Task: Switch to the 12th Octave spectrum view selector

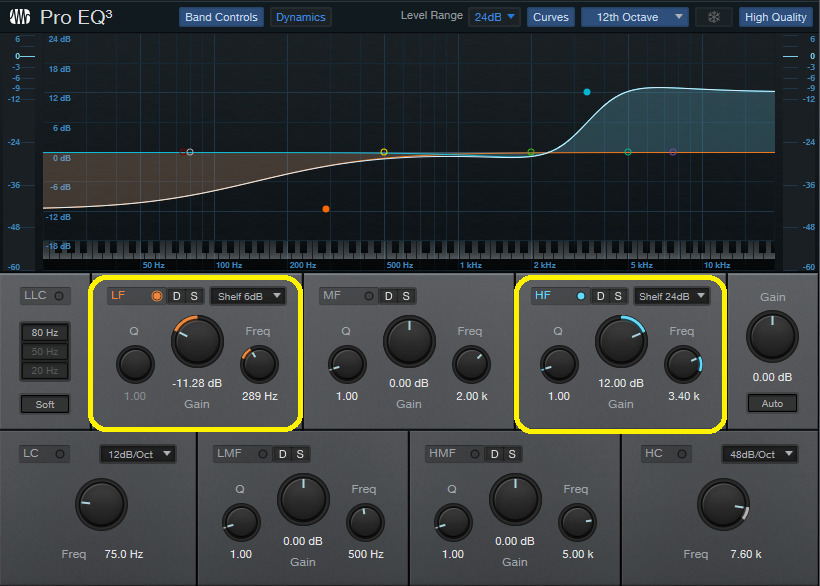Action: 634,16
